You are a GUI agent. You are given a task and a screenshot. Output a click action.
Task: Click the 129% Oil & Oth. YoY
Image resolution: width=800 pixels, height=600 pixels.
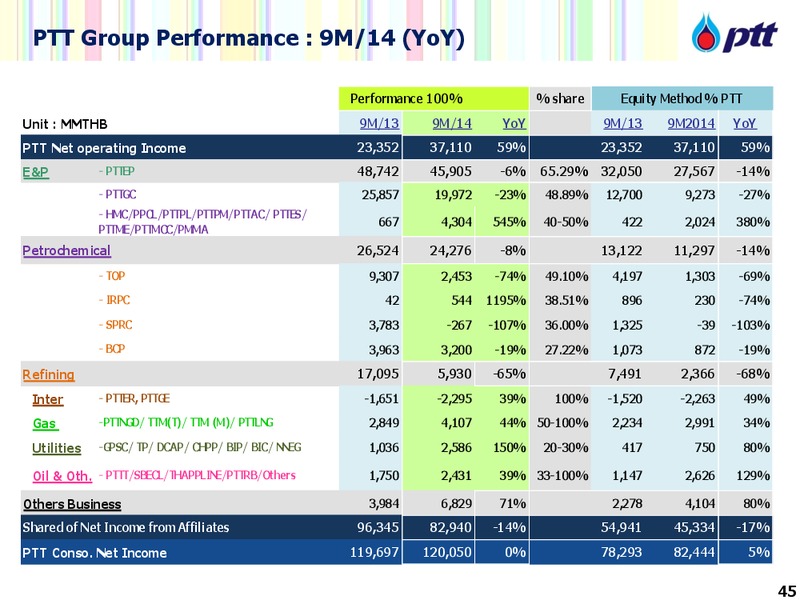pyautogui.click(x=753, y=476)
